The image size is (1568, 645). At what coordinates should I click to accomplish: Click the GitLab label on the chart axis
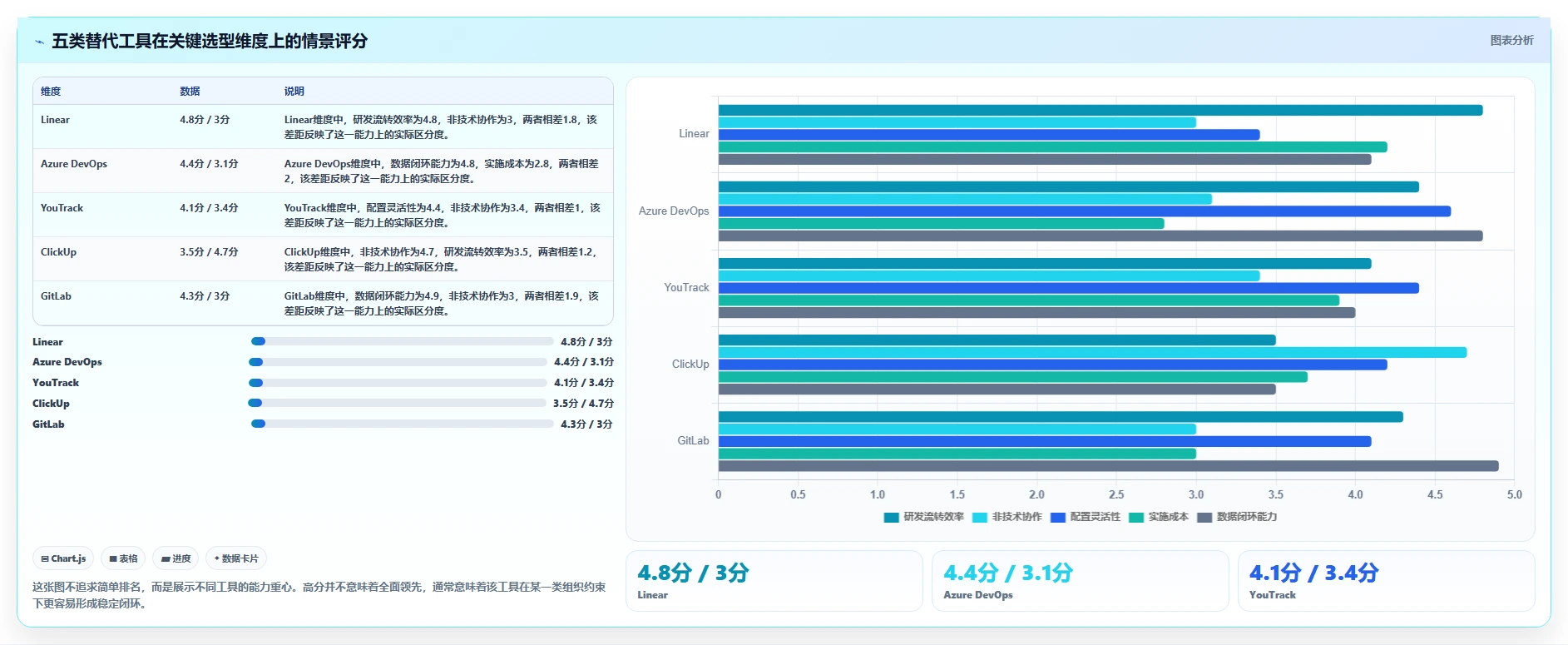[693, 441]
